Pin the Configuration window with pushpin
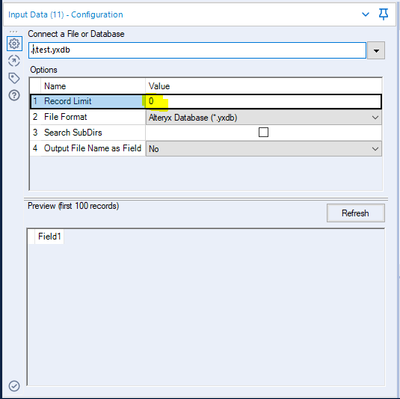Viewport: 400px width, 399px height. point(383,14)
